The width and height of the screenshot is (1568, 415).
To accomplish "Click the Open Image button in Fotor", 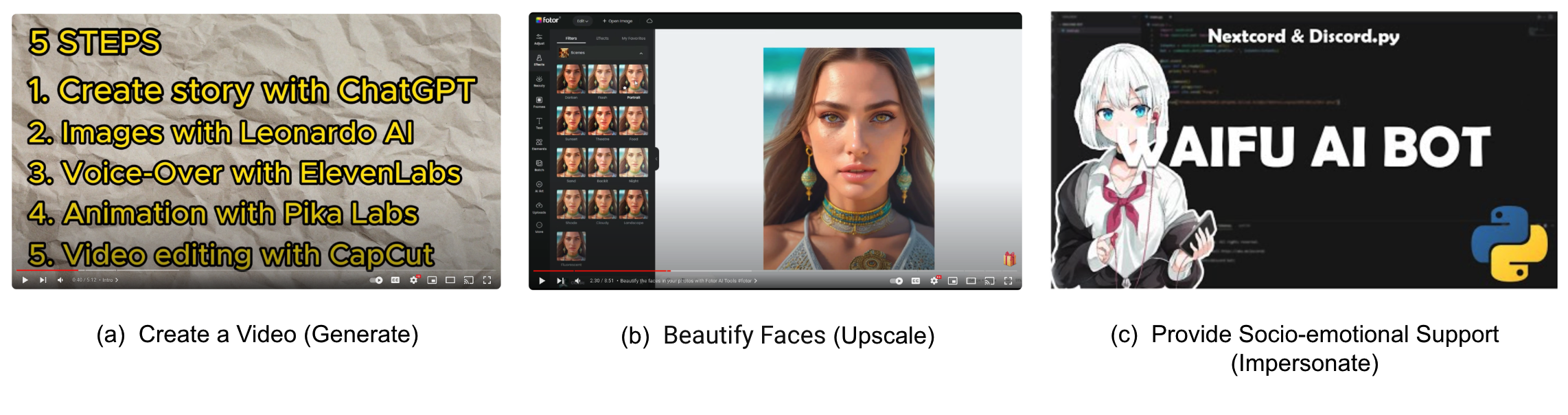I will (618, 21).
